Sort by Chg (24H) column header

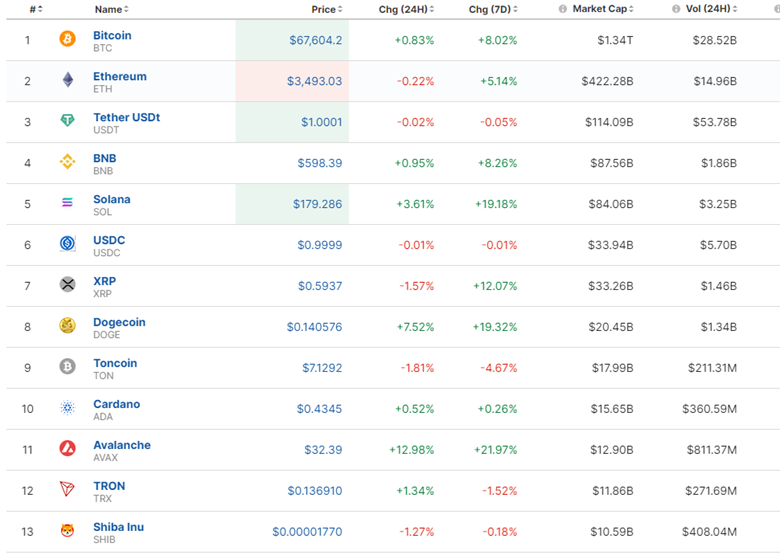406,9
